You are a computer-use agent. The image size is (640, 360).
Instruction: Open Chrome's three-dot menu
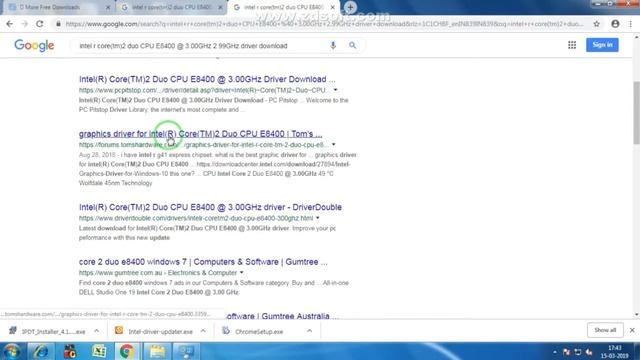(631, 24)
